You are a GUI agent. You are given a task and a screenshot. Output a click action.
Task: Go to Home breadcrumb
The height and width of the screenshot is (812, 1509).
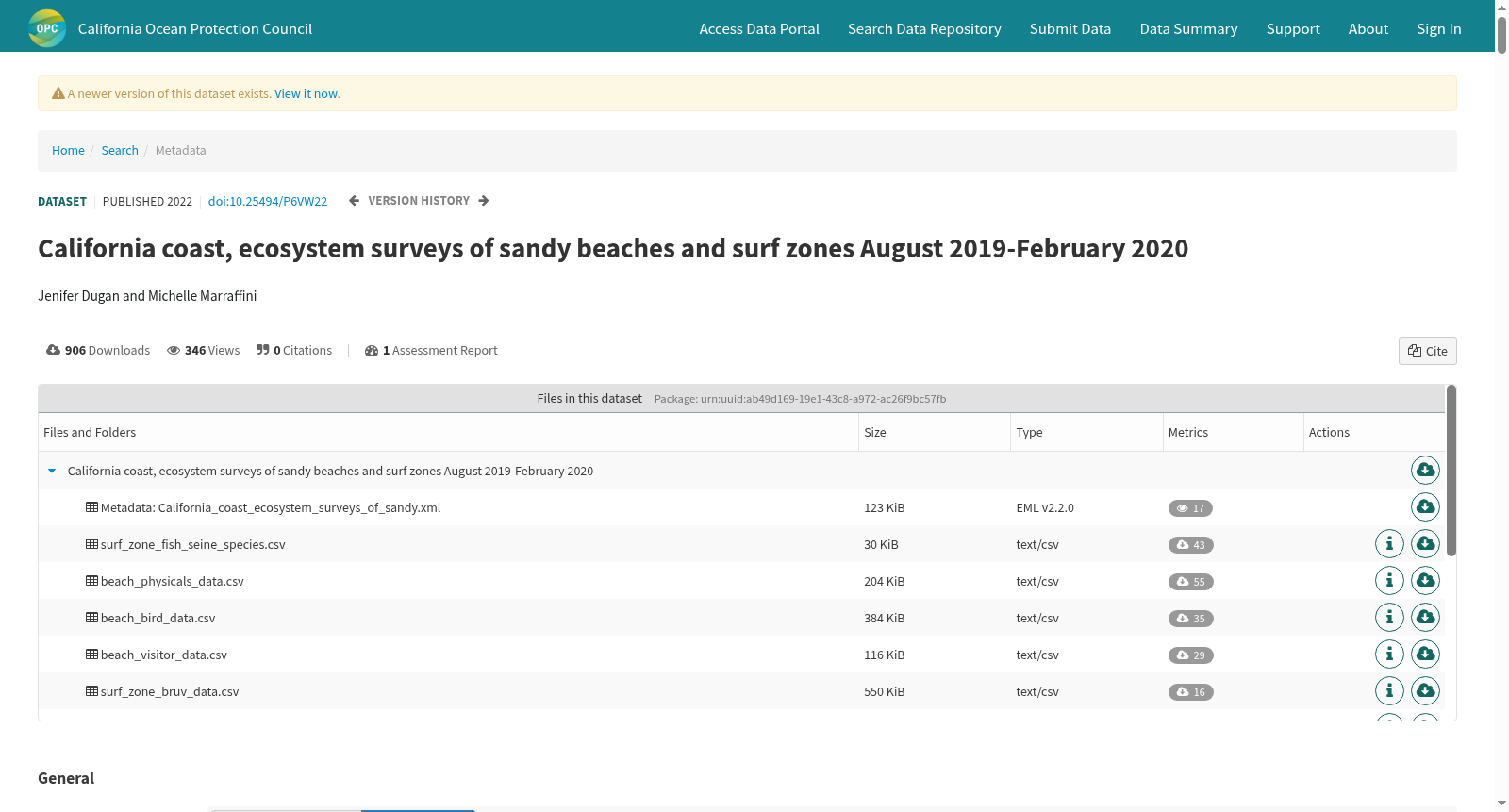tap(68, 151)
